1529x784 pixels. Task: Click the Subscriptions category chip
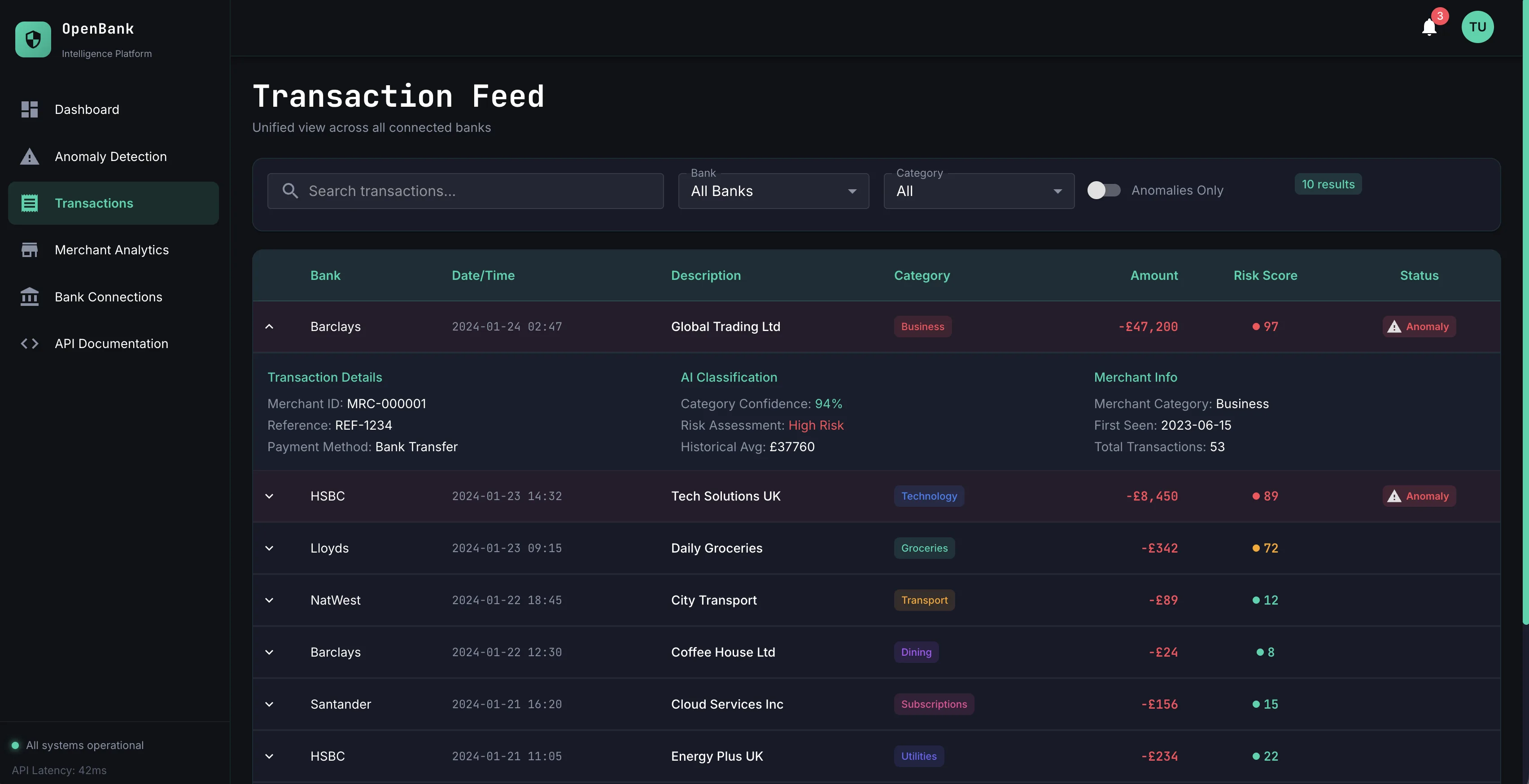(x=934, y=705)
